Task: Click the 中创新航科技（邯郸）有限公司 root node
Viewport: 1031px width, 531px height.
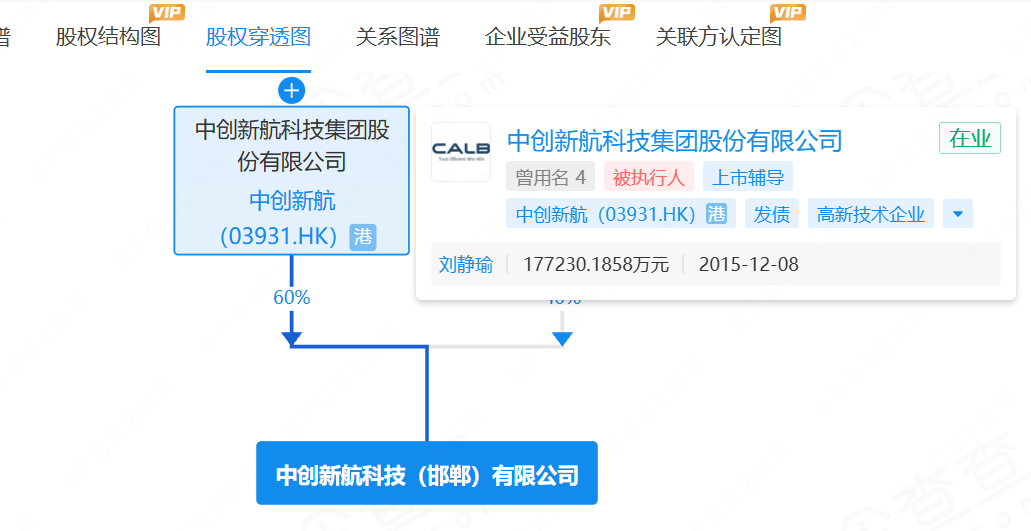Action: point(427,473)
